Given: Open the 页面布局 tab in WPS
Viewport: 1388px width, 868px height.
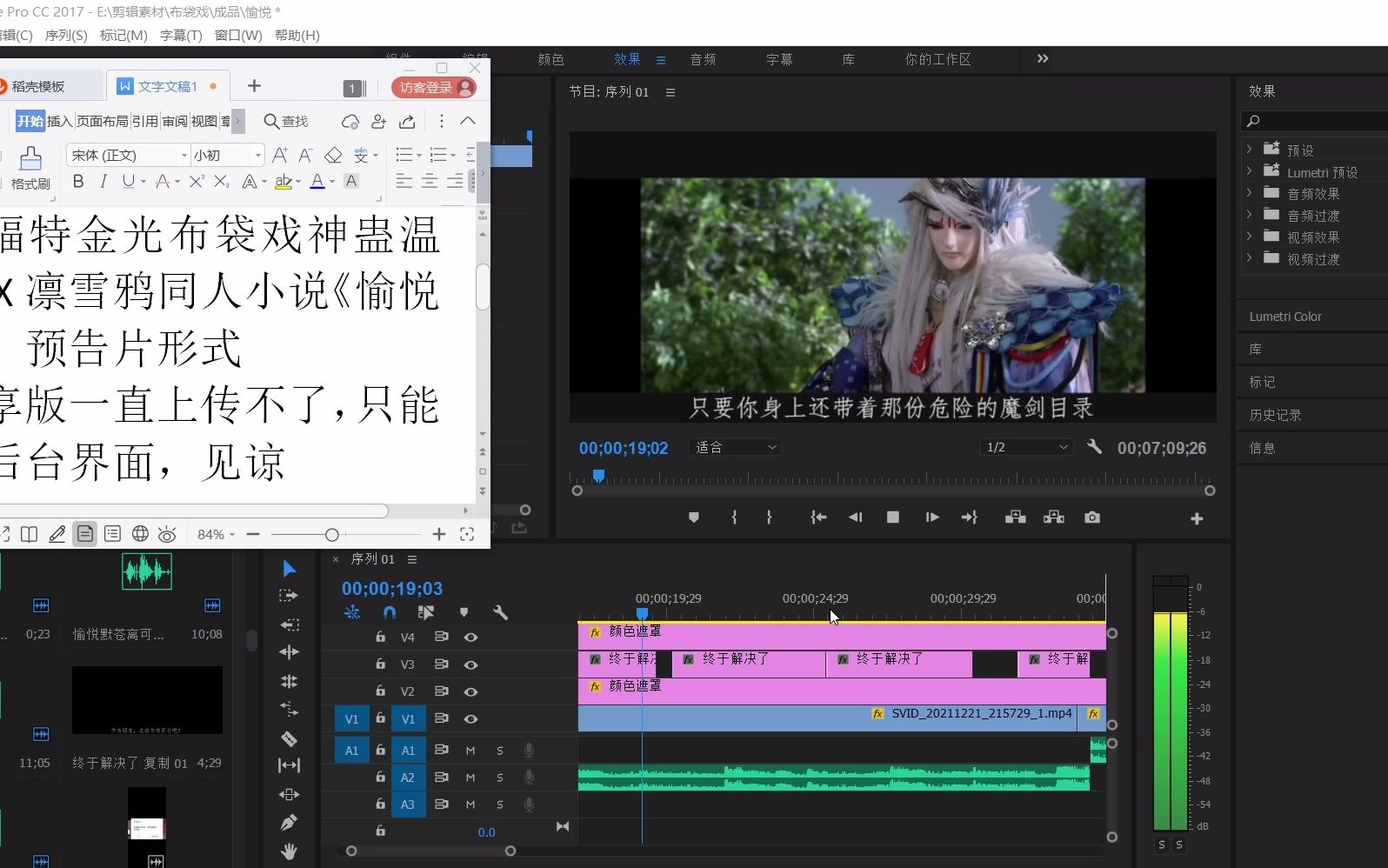Looking at the screenshot, I should tap(102, 121).
